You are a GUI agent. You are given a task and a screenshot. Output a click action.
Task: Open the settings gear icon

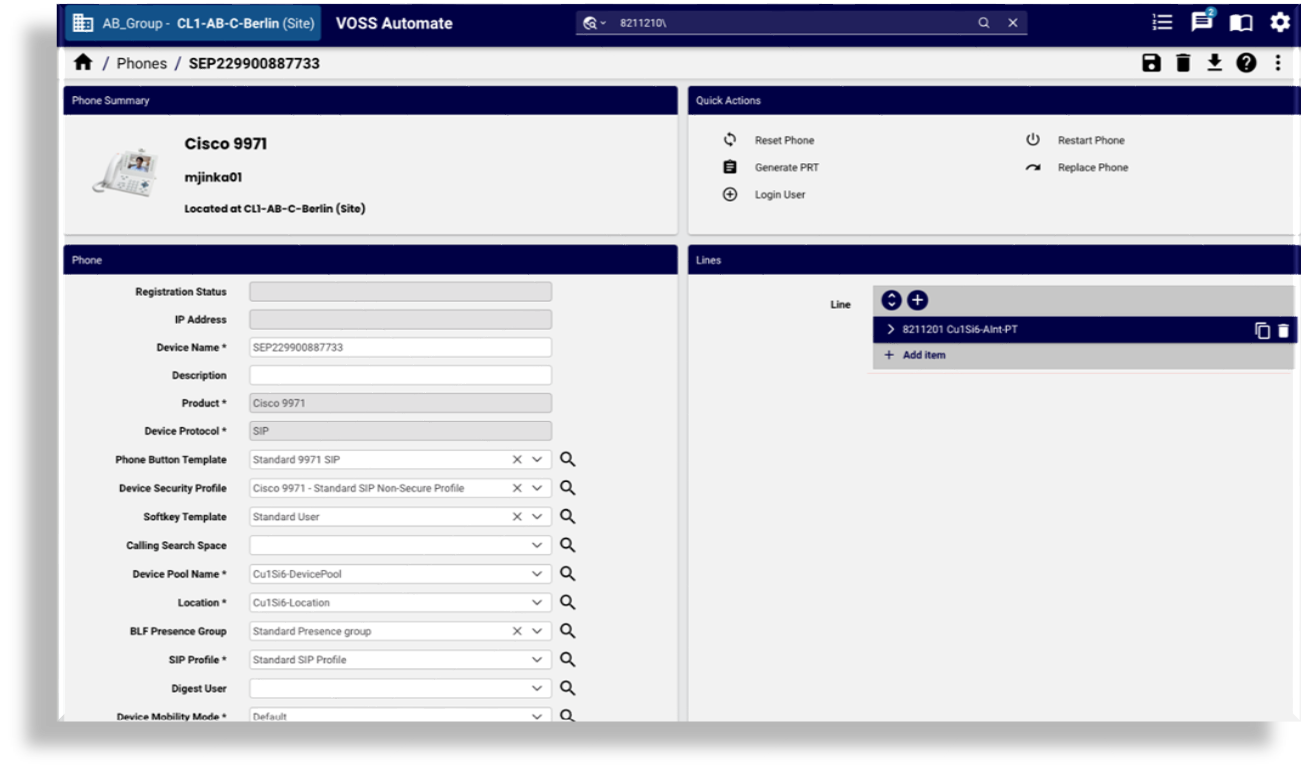(1279, 23)
